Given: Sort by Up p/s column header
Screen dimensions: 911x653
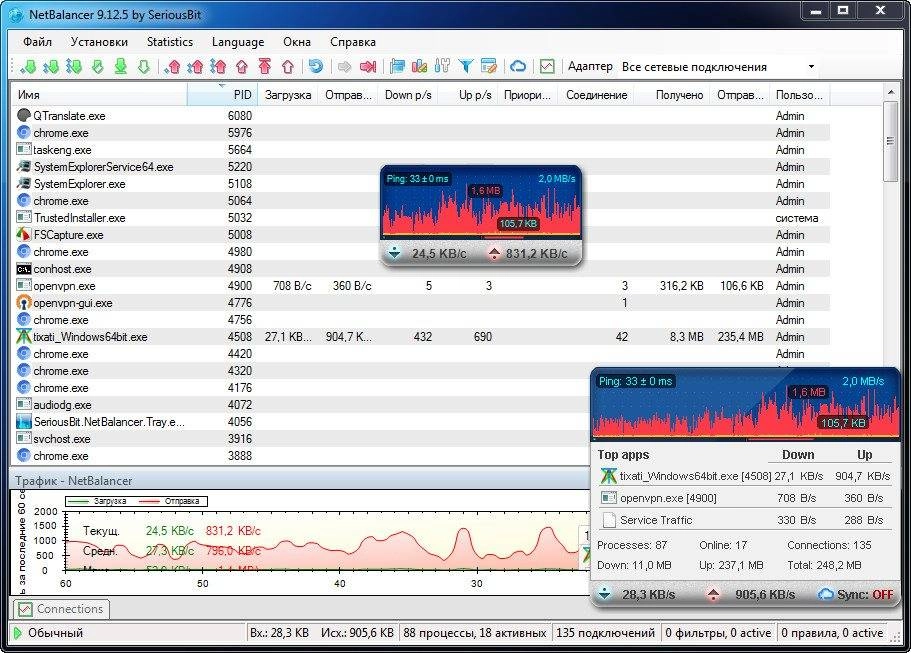Looking at the screenshot, I should click(x=468, y=95).
